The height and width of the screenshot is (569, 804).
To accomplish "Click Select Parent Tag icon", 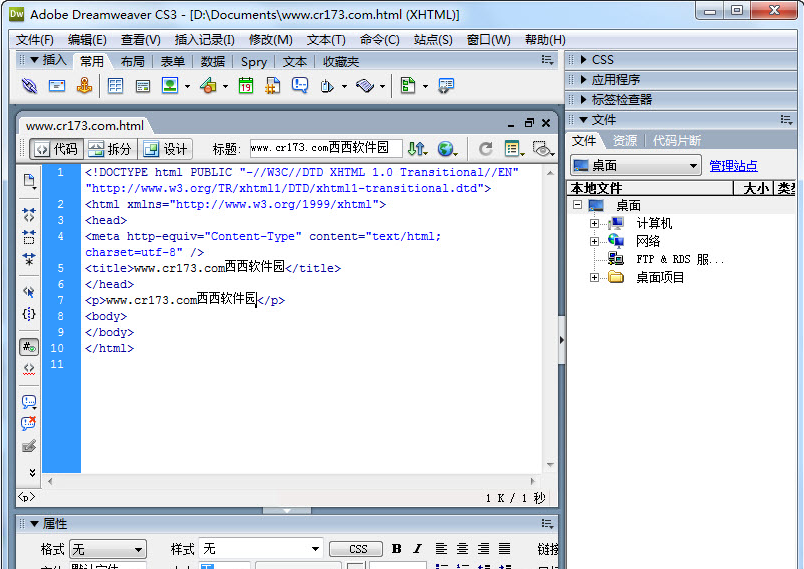I will pyautogui.click(x=29, y=292).
